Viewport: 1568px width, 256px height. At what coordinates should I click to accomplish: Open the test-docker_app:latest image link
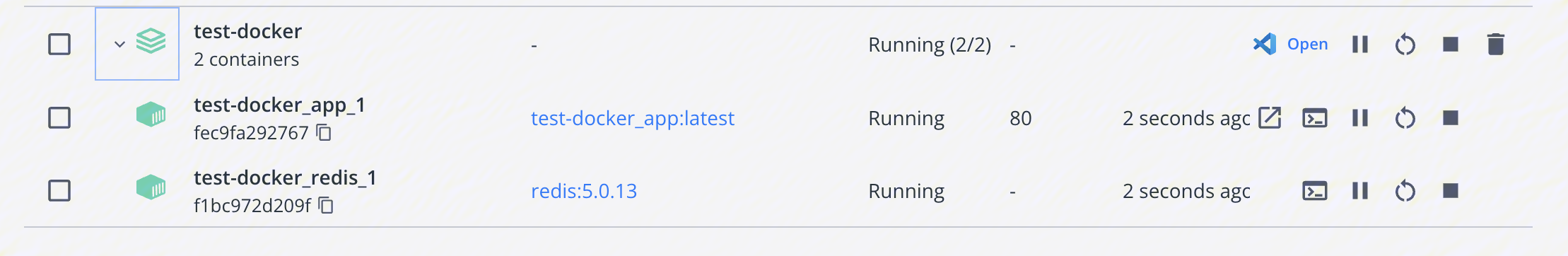coord(633,118)
